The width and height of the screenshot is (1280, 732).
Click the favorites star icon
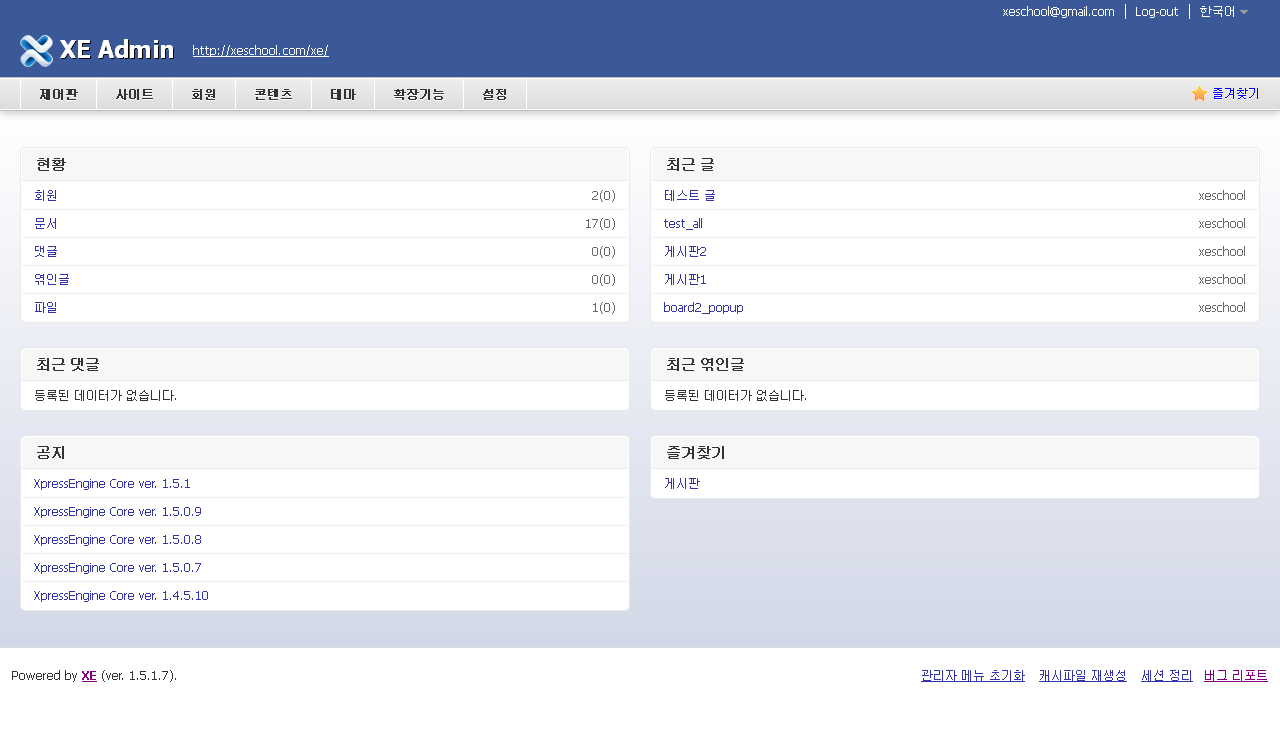click(1199, 93)
